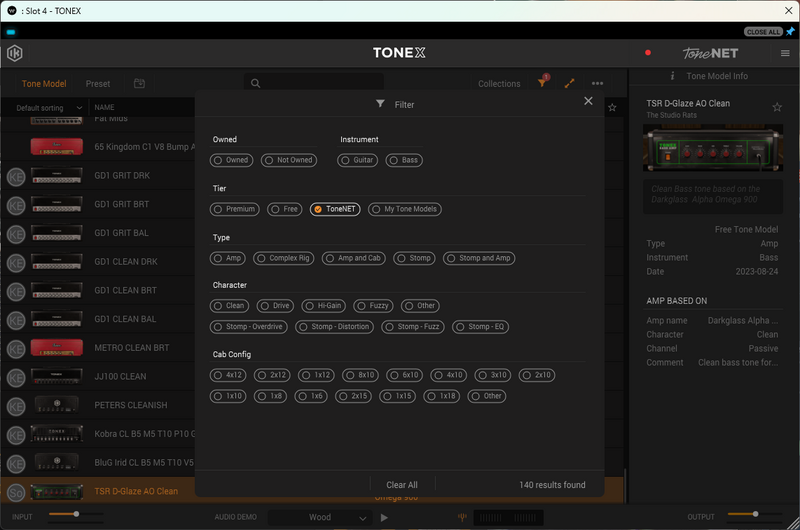Select the Complex Rig type filter
The height and width of the screenshot is (530, 800).
click(x=284, y=258)
